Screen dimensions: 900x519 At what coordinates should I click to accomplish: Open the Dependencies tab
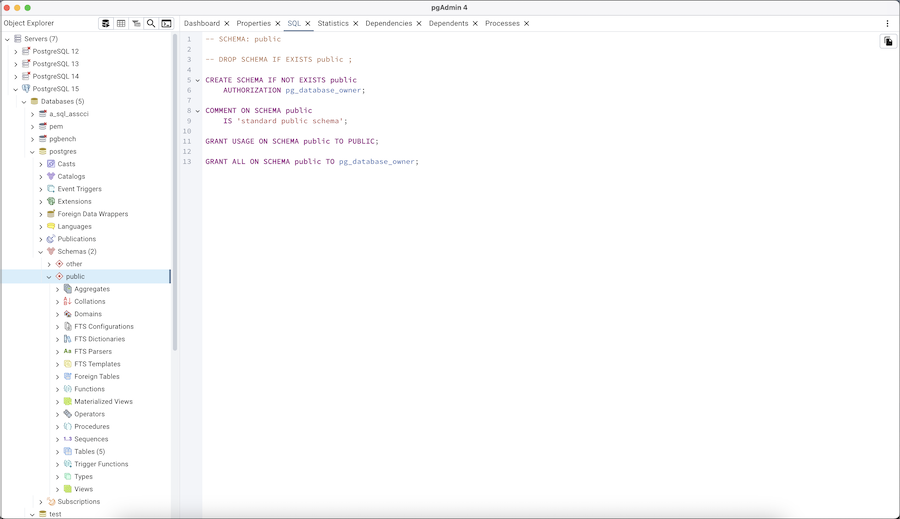pyautogui.click(x=389, y=24)
